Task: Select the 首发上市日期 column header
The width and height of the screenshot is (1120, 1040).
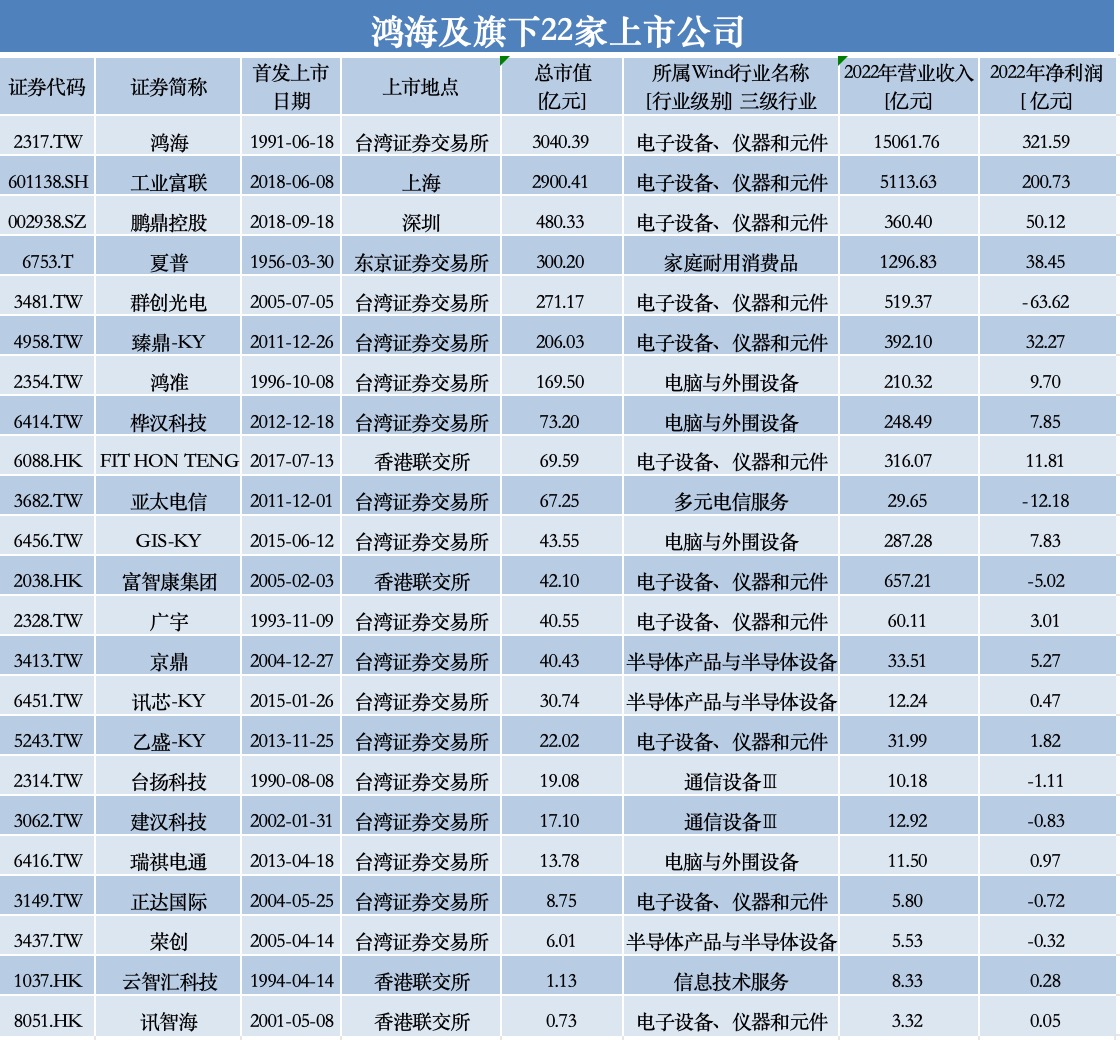Action: 291,87
